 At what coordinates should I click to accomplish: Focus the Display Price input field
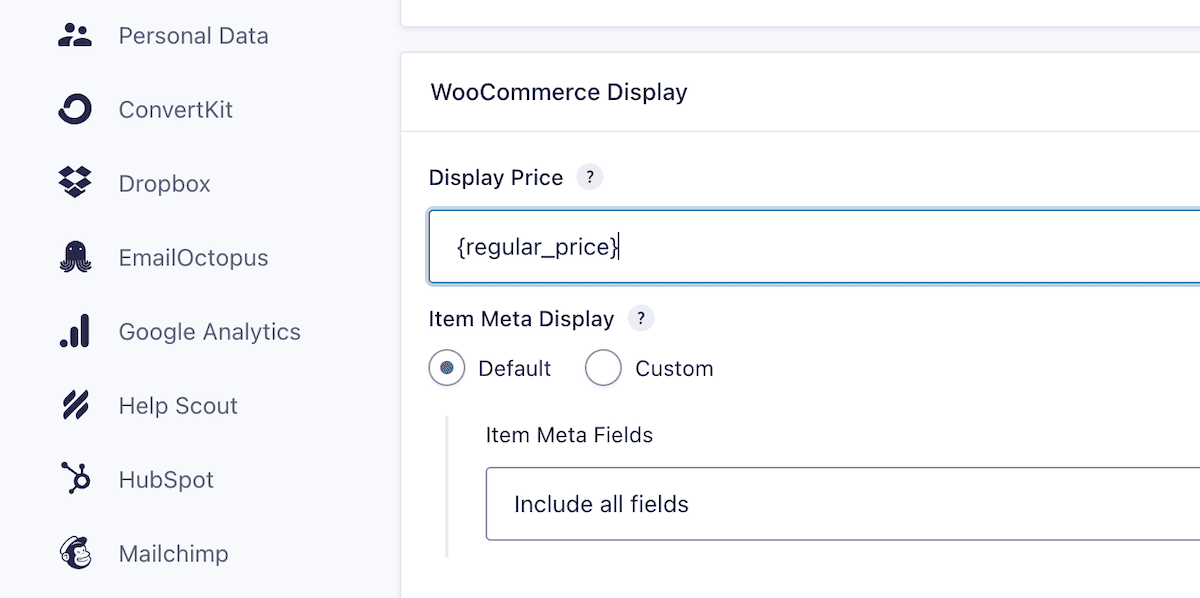pos(814,246)
